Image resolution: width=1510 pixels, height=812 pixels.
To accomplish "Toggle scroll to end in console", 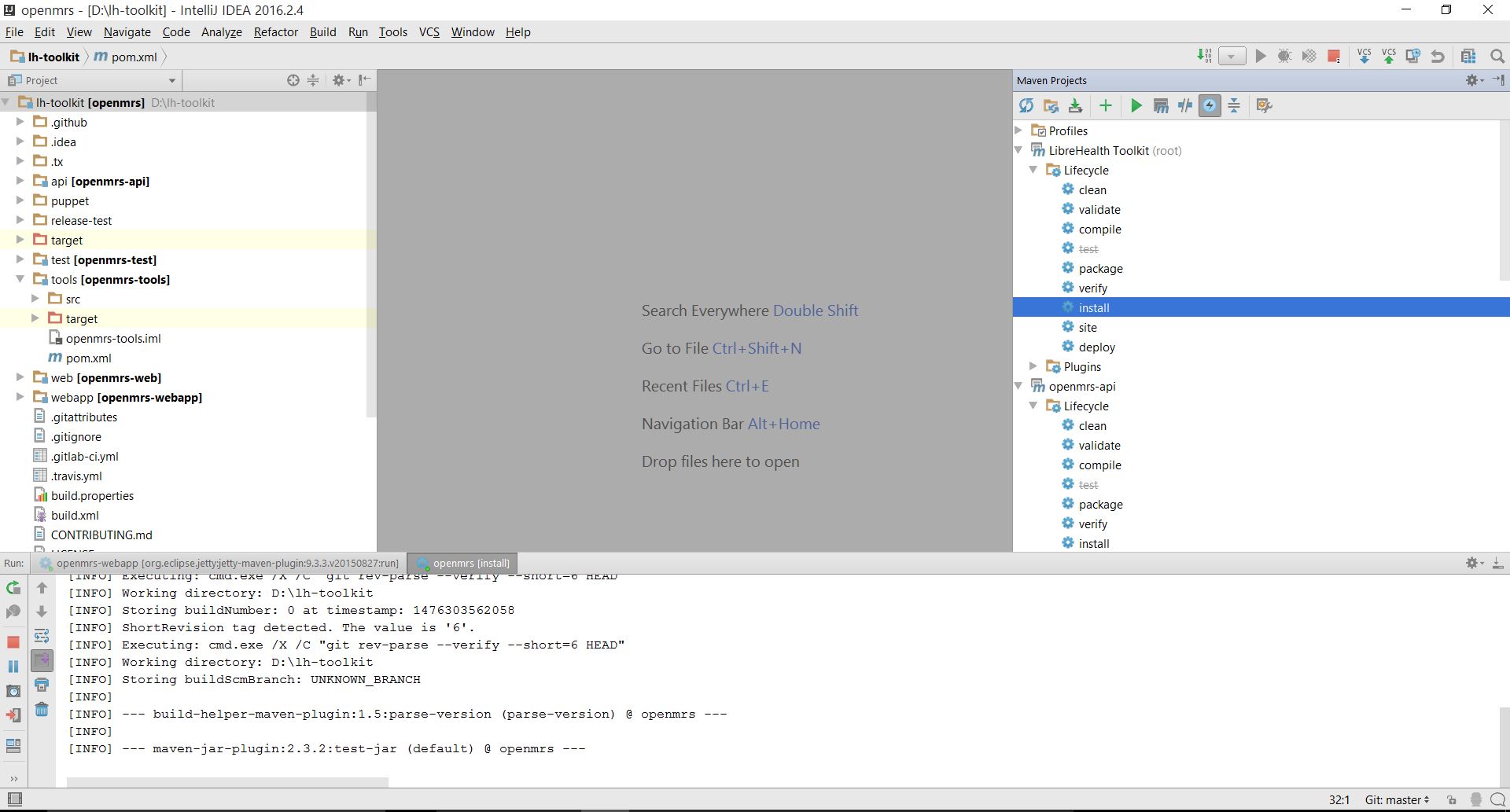I will pyautogui.click(x=42, y=660).
